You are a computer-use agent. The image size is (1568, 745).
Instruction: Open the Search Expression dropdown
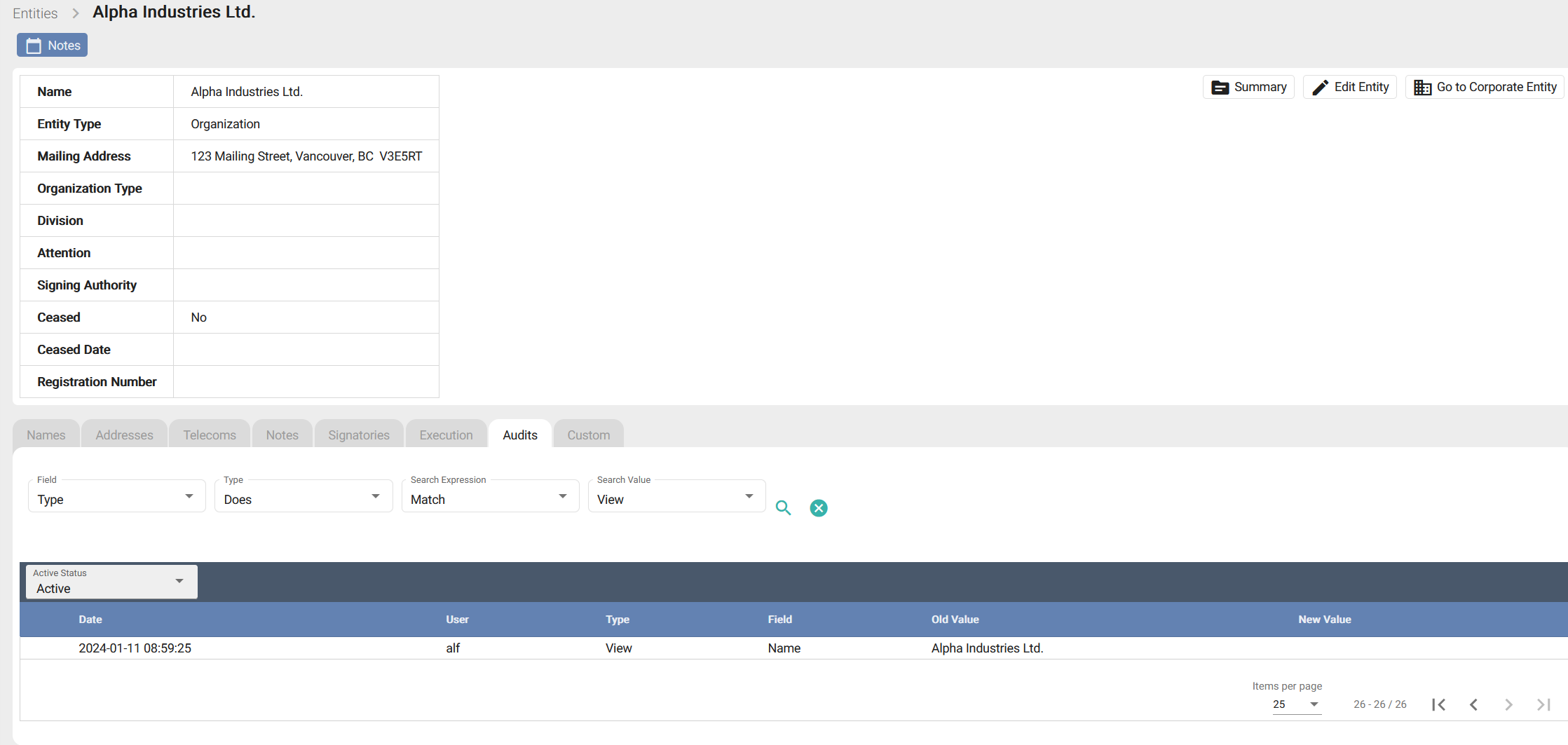(490, 499)
